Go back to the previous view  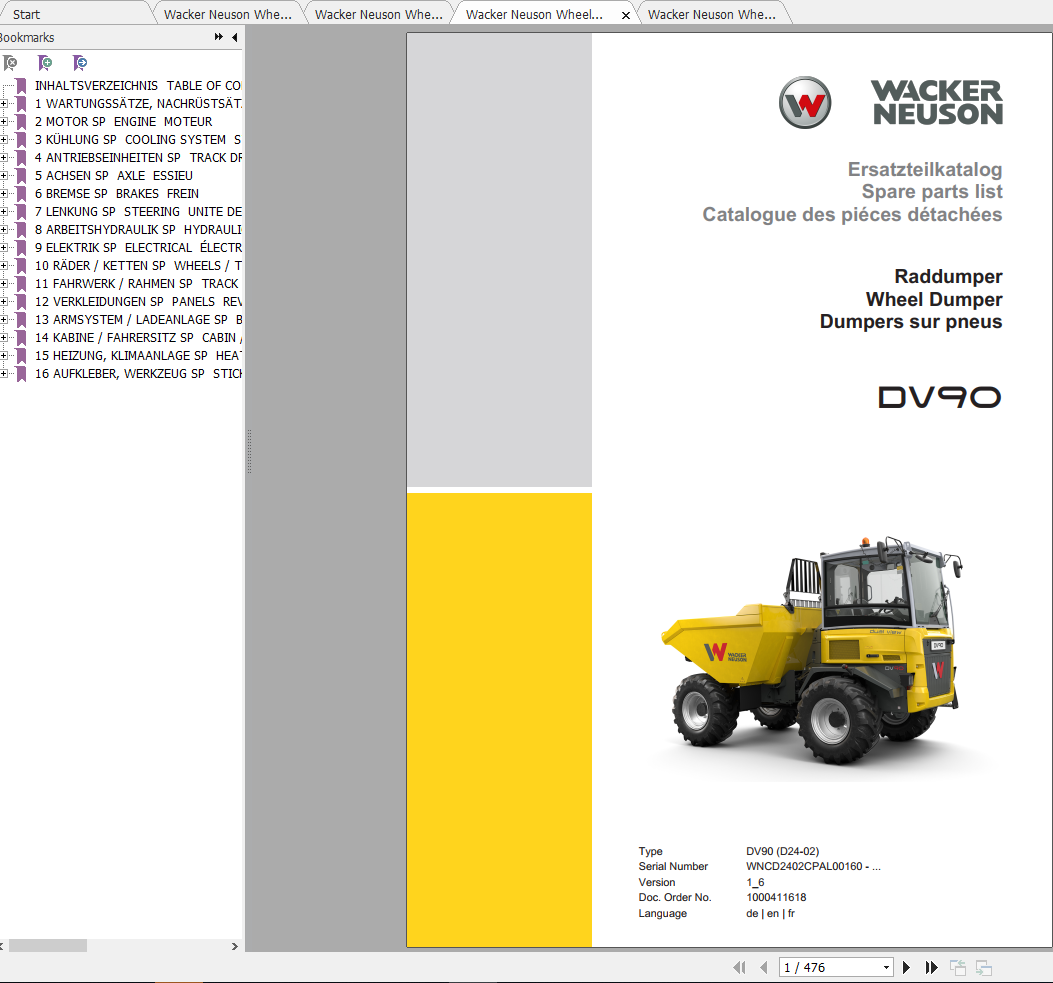[957, 966]
